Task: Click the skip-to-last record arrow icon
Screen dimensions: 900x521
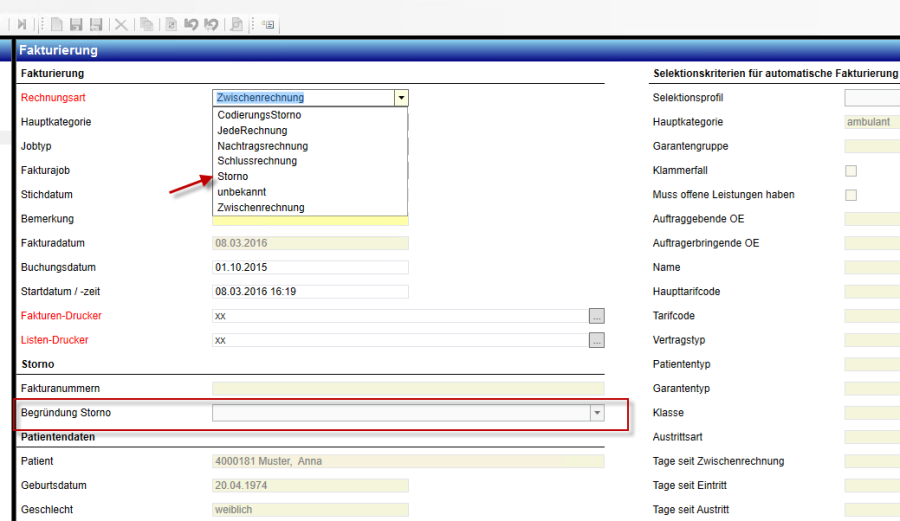Action: pyautogui.click(x=21, y=24)
